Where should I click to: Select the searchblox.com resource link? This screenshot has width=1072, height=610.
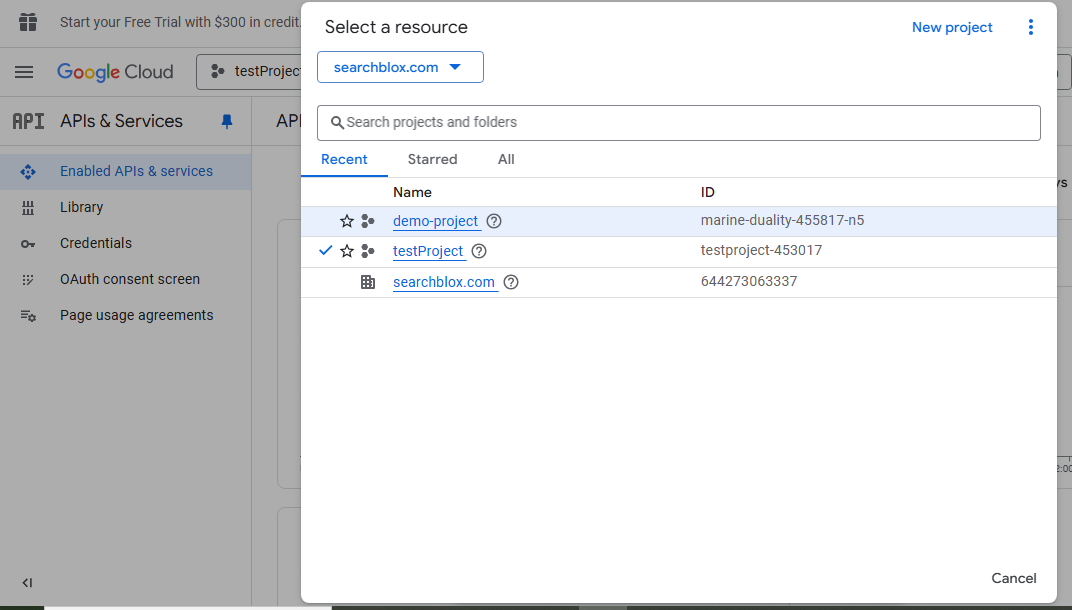tap(444, 282)
